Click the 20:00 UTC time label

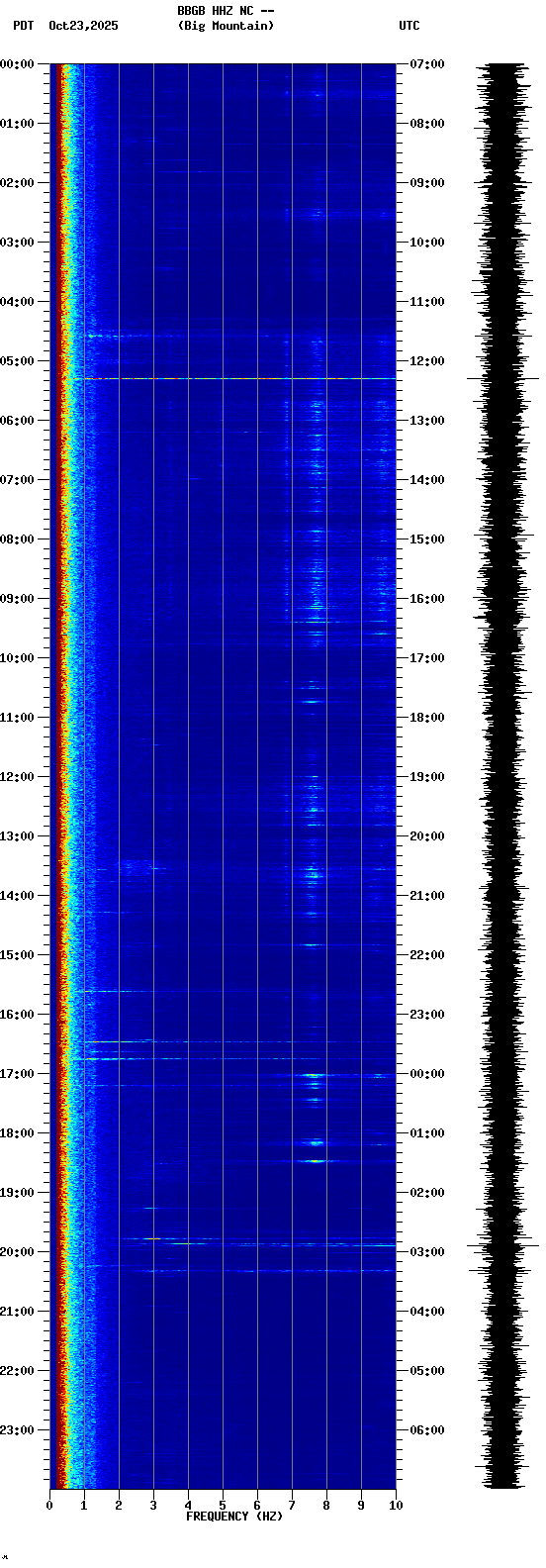[x=427, y=836]
